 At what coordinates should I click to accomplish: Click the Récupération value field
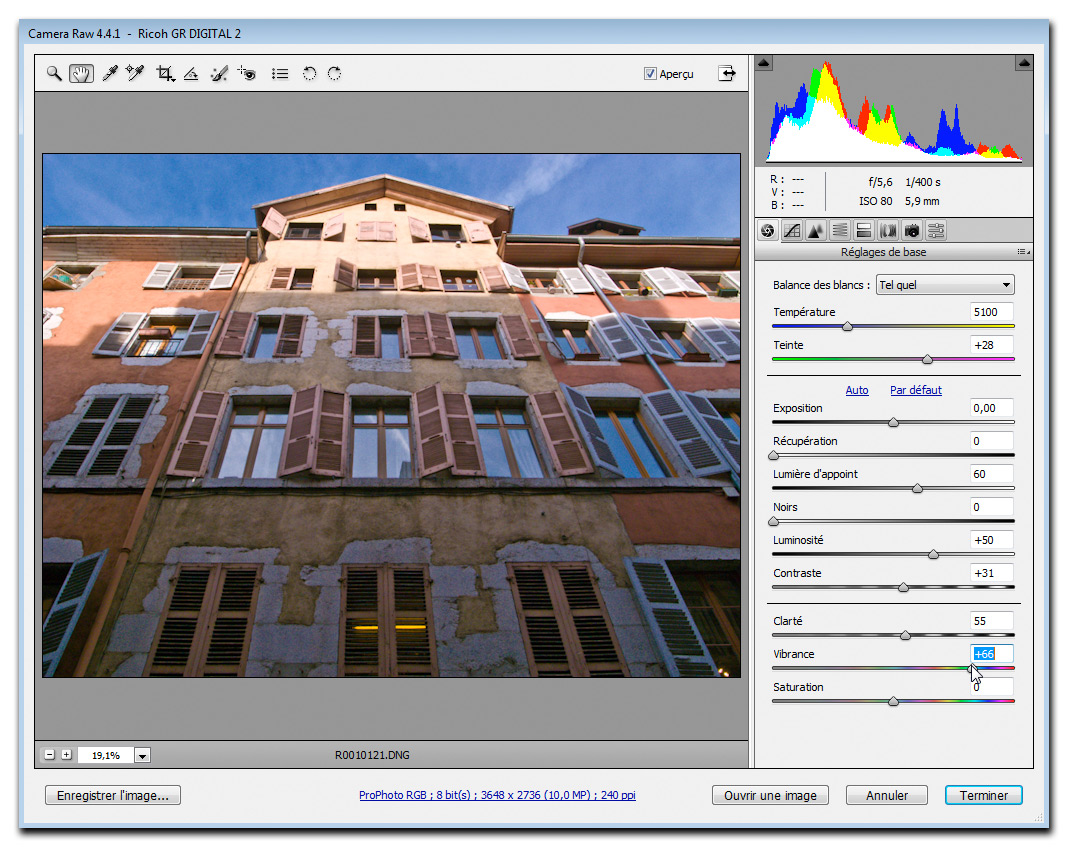point(992,441)
